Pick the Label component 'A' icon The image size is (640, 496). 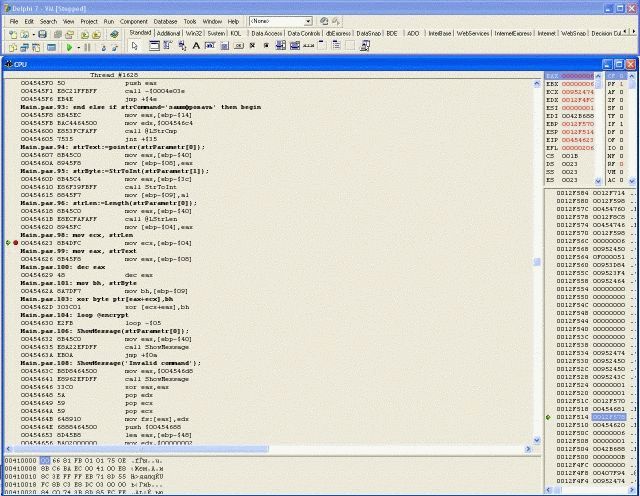196,46
